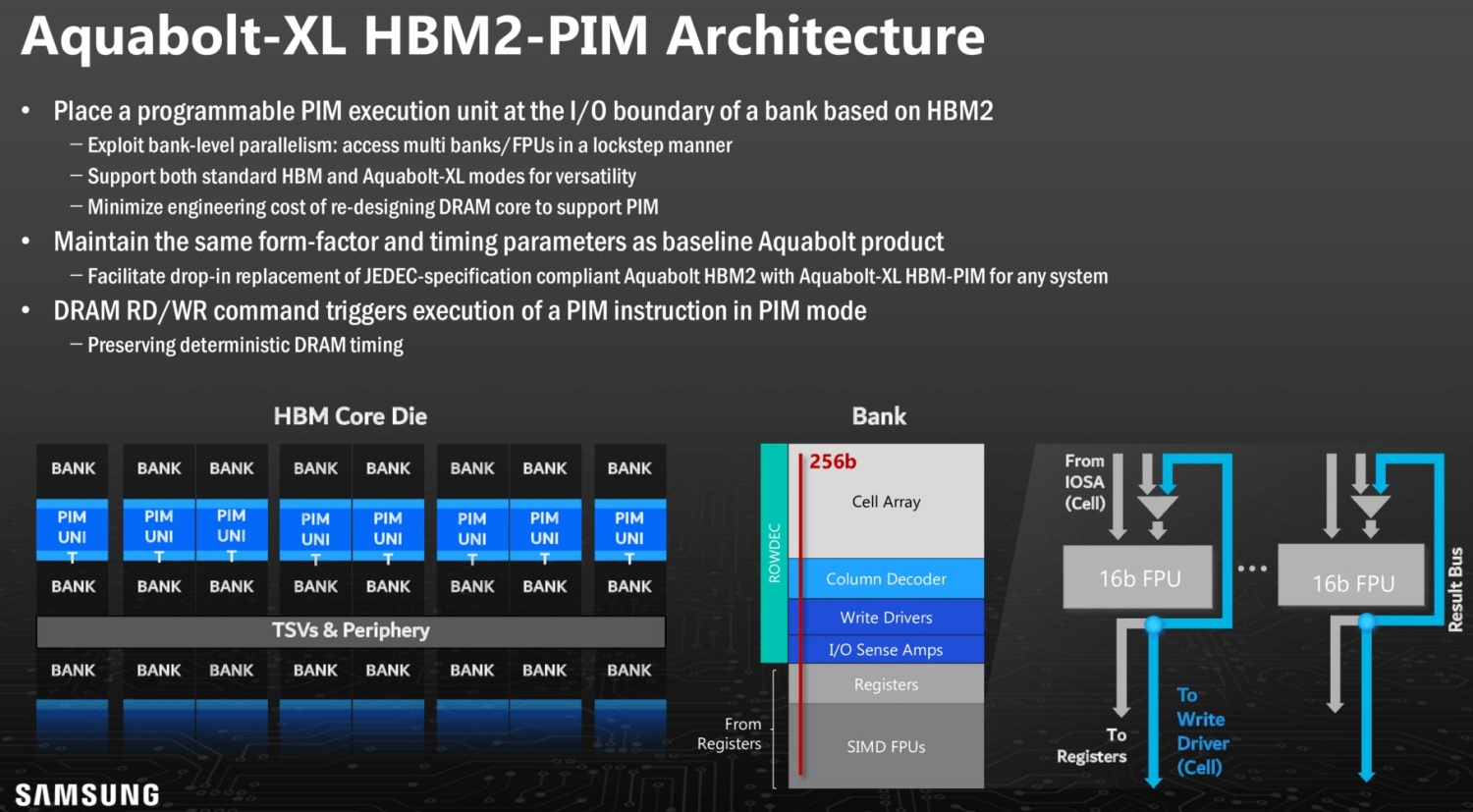The image size is (1473, 812).
Task: Click the ellipsis dots between the FPU blocks
Action: [x=1252, y=568]
